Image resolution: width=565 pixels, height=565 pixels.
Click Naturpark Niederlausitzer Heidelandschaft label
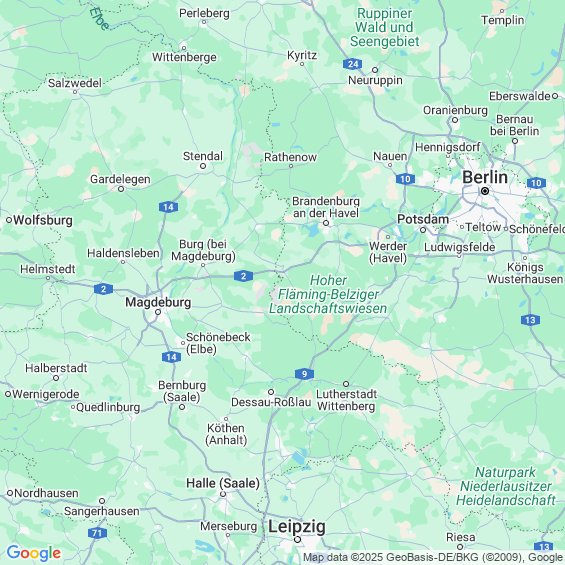tap(506, 486)
